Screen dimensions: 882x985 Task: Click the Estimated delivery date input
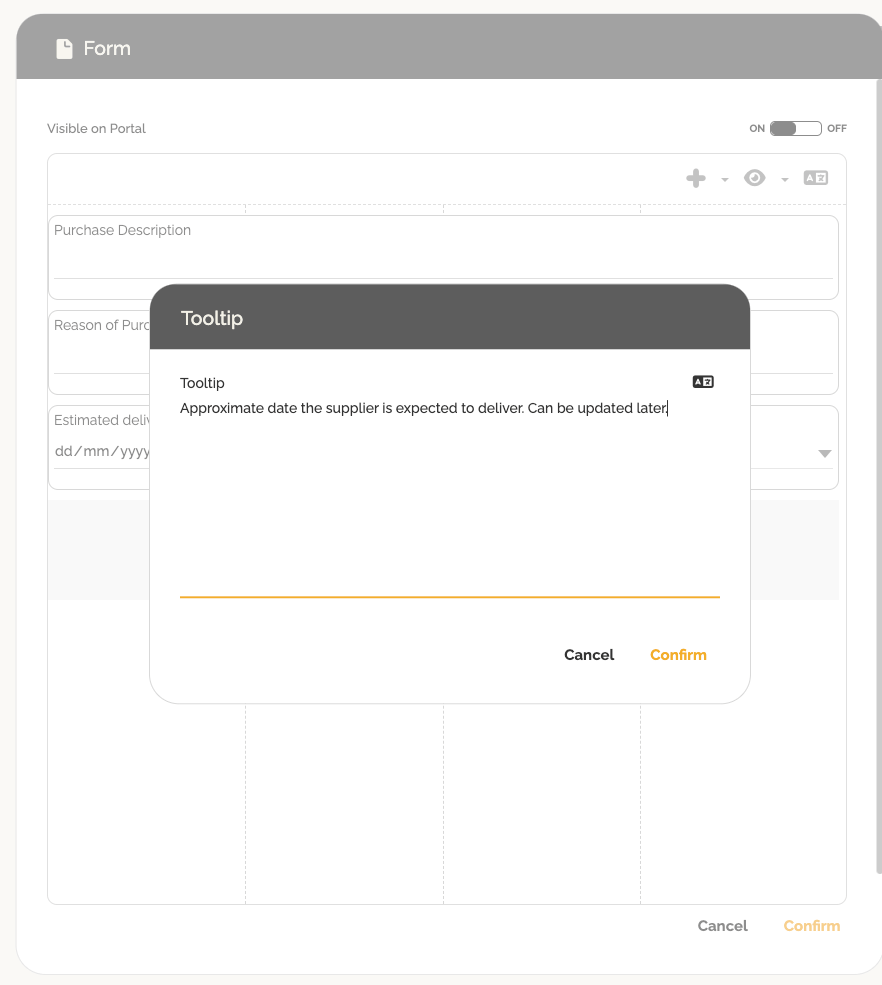100,451
